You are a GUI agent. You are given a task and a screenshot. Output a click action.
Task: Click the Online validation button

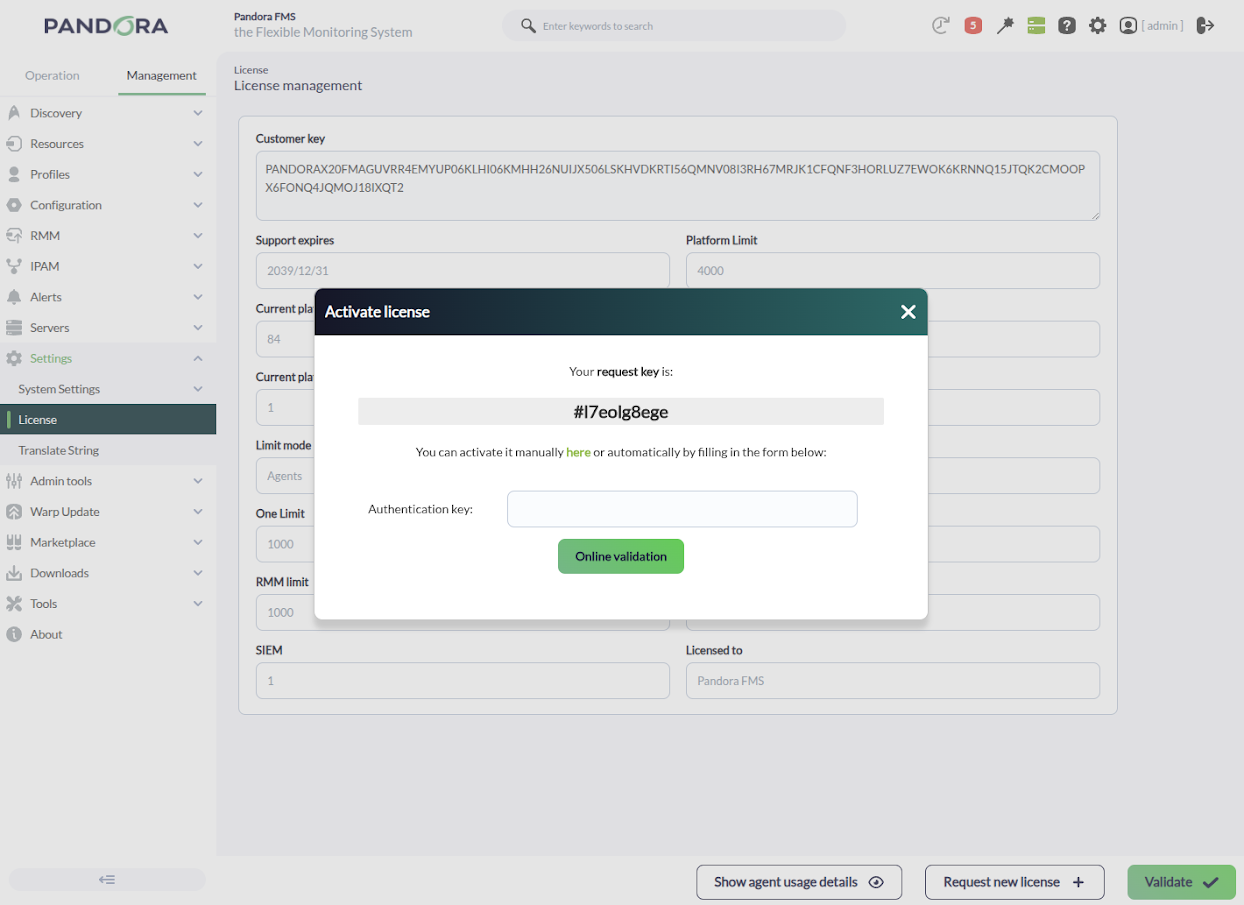click(621, 556)
